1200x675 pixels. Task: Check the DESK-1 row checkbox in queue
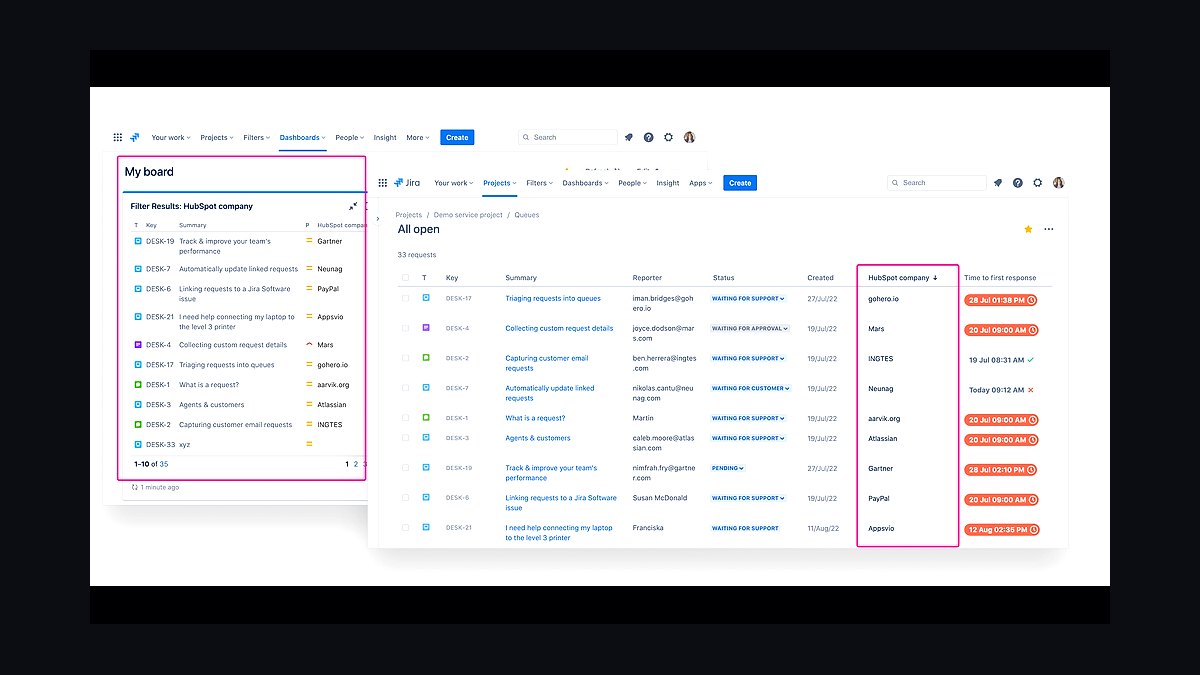pyautogui.click(x=405, y=418)
